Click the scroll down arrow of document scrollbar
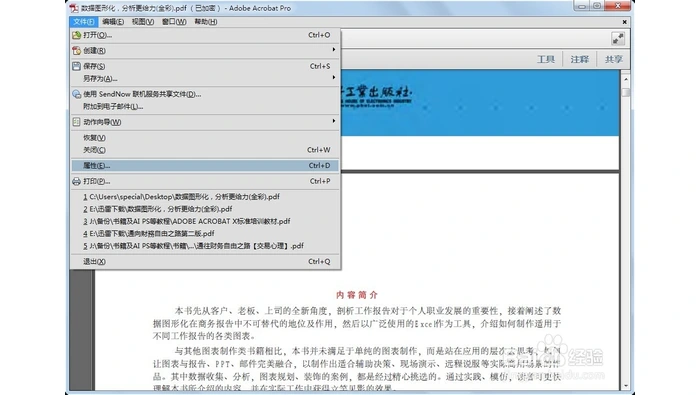 click(x=626, y=386)
